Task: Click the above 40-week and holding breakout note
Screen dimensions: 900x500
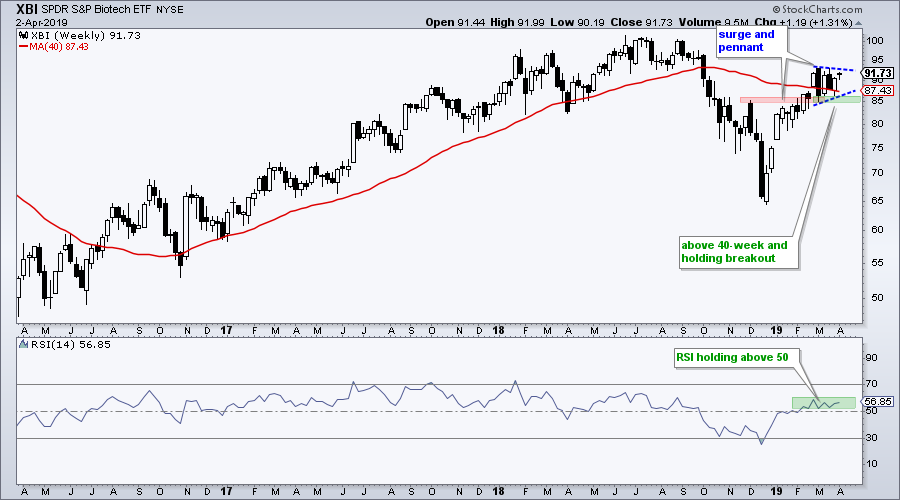Action: [x=739, y=252]
